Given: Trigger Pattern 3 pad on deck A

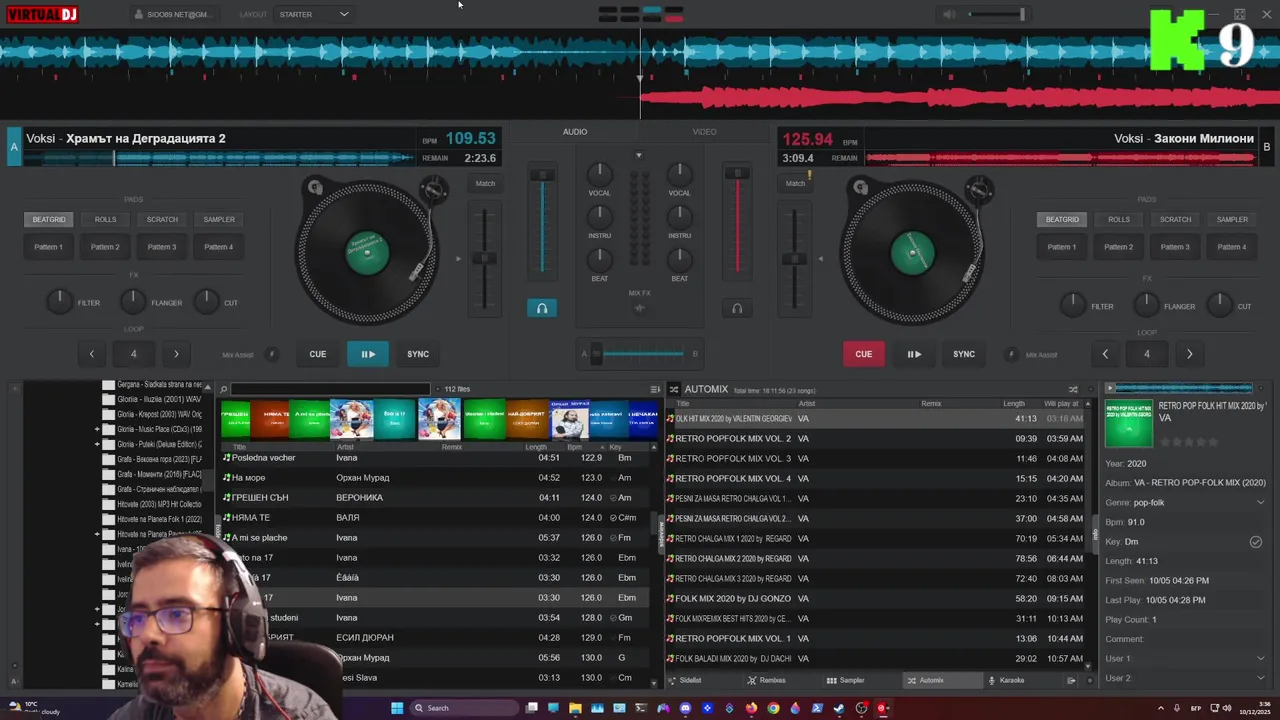Looking at the screenshot, I should click(162, 247).
